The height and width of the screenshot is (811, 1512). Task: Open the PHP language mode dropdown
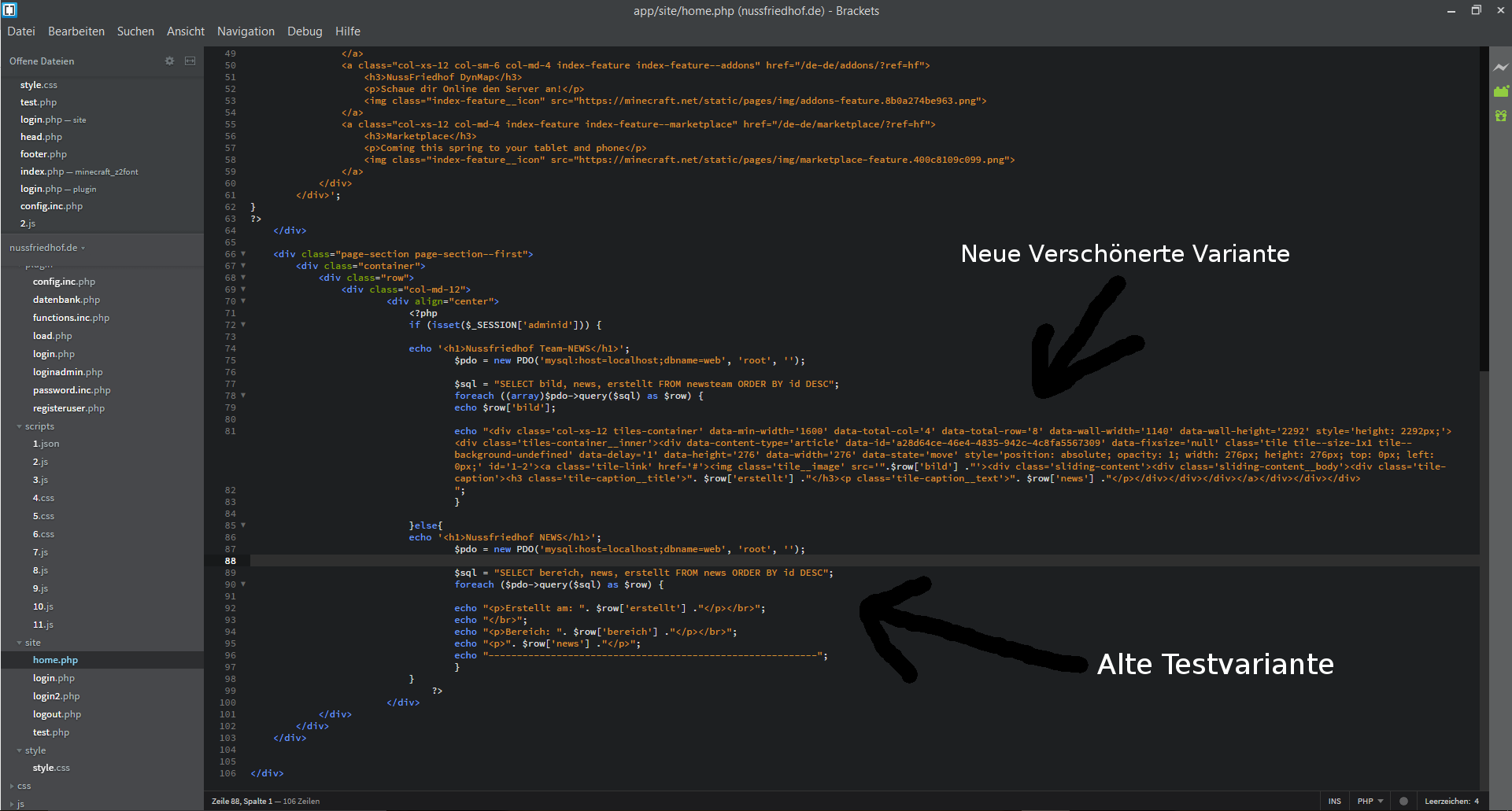pyautogui.click(x=1370, y=801)
